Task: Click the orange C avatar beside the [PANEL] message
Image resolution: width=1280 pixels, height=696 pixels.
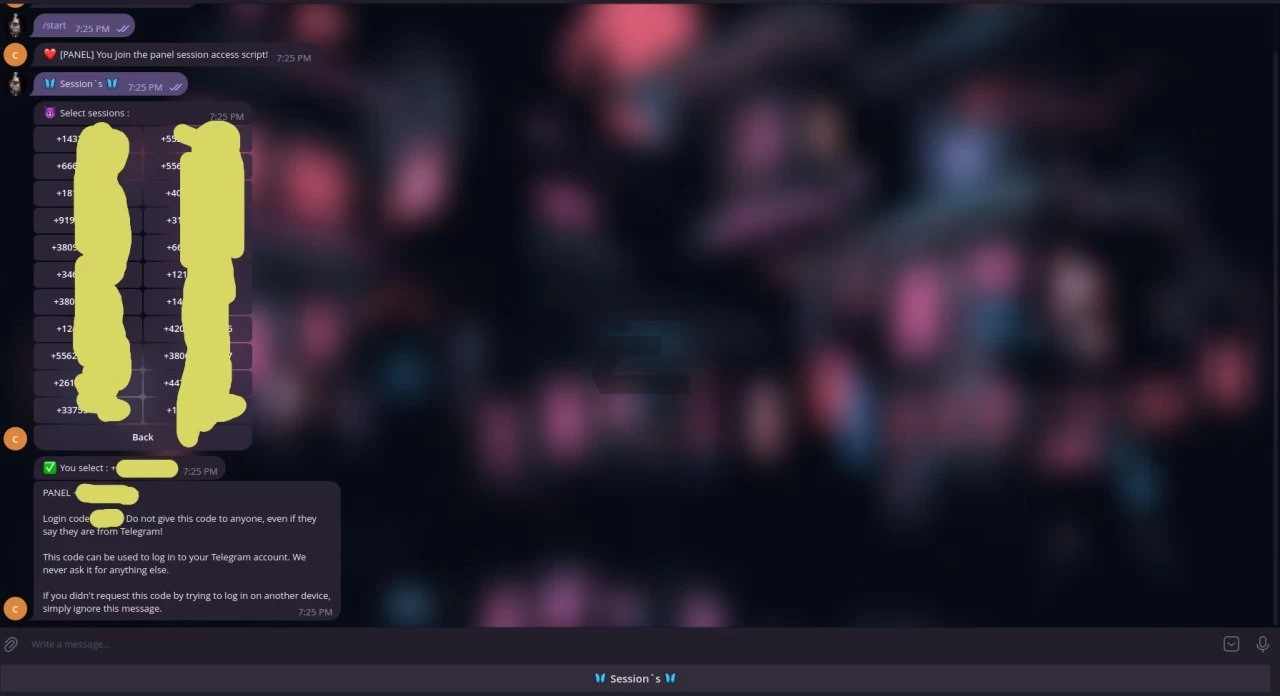Action: click(15, 54)
